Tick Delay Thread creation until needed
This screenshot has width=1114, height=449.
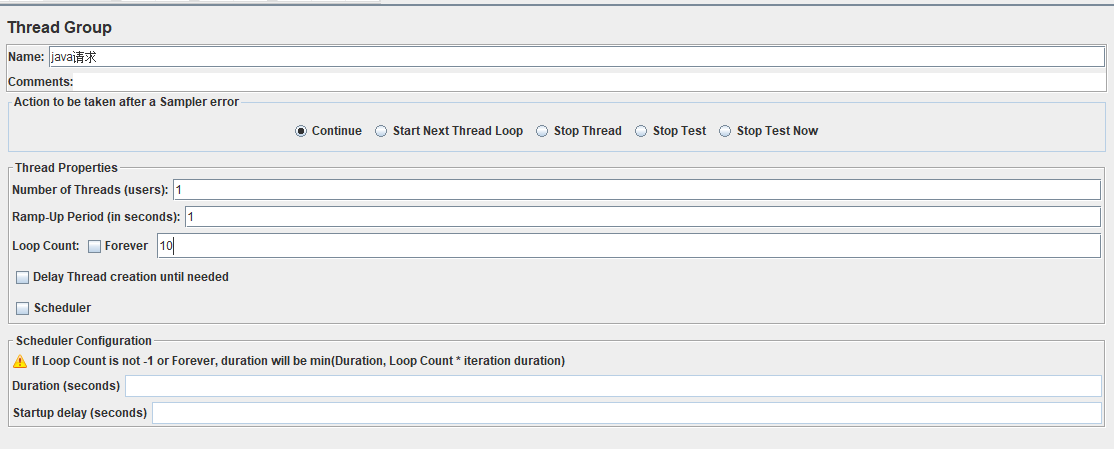click(23, 277)
